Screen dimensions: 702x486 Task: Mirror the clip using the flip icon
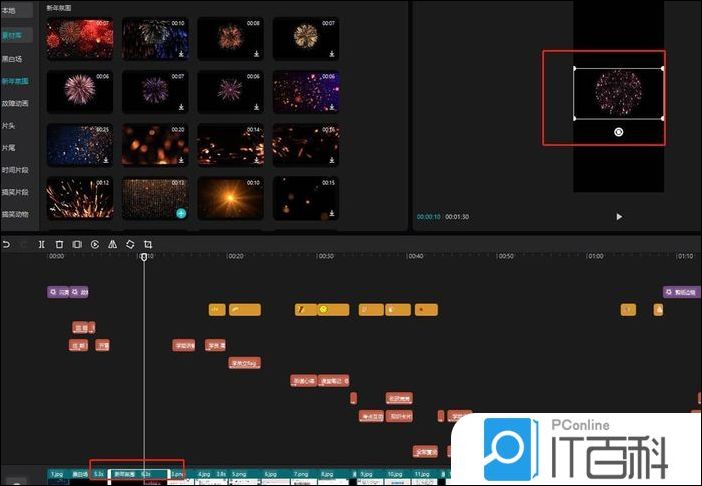click(112, 244)
